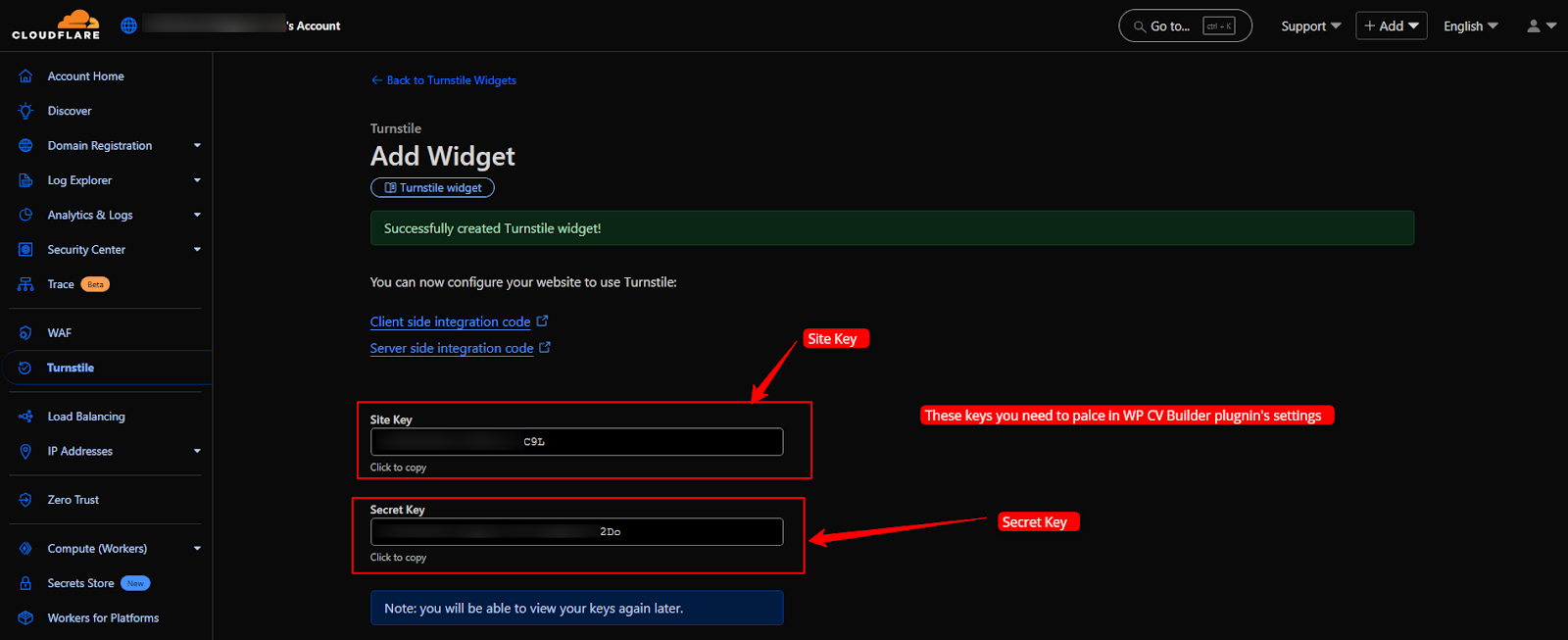The width and height of the screenshot is (1568, 640).
Task: Click the Zero Trust icon
Action: pos(25,500)
